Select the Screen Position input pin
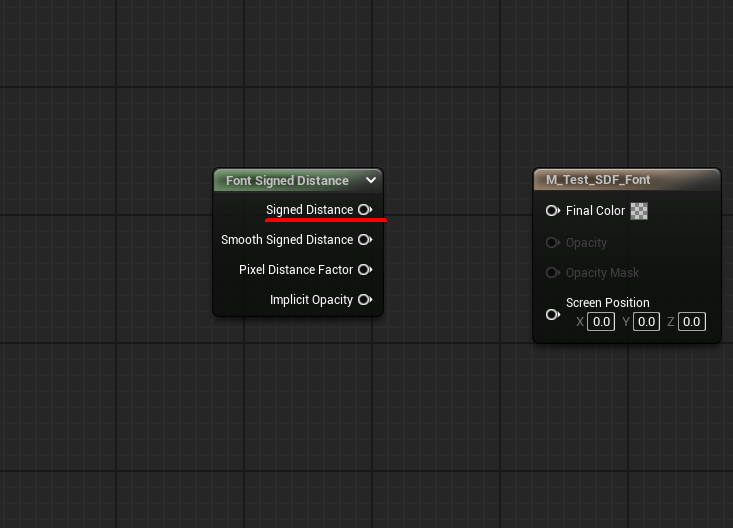 [552, 314]
